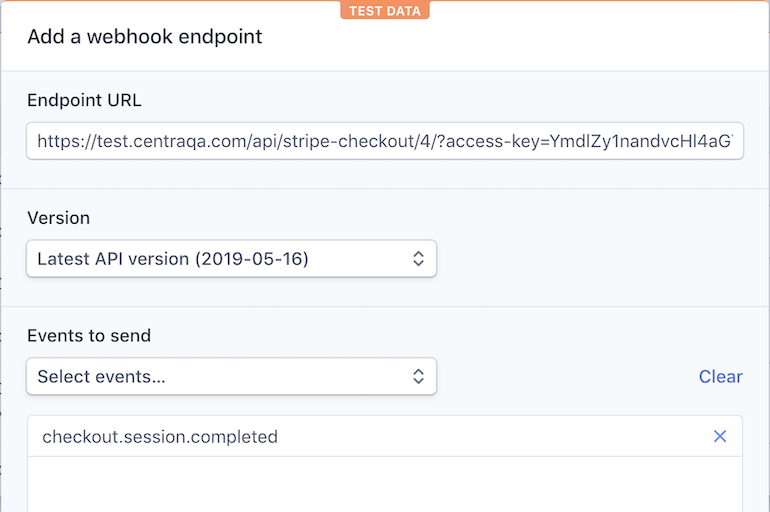Click the Version label
770x512 pixels.
[58, 218]
